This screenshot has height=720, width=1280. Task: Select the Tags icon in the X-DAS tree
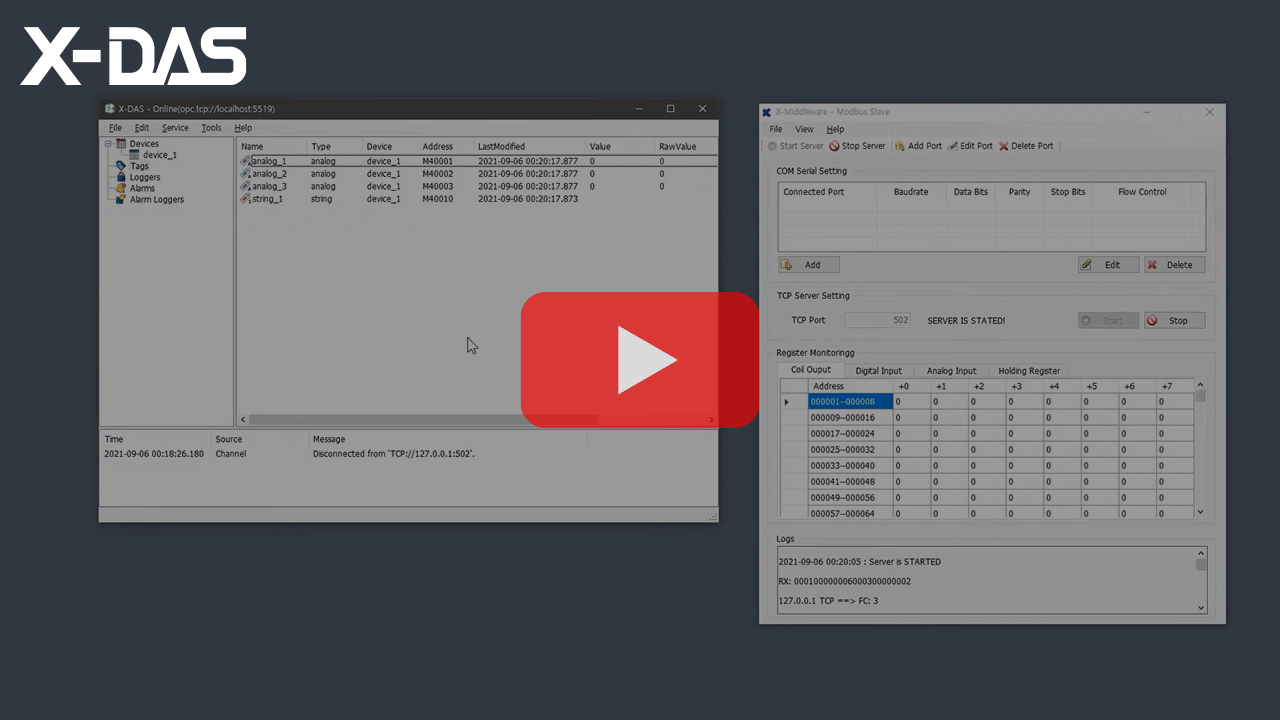point(122,166)
